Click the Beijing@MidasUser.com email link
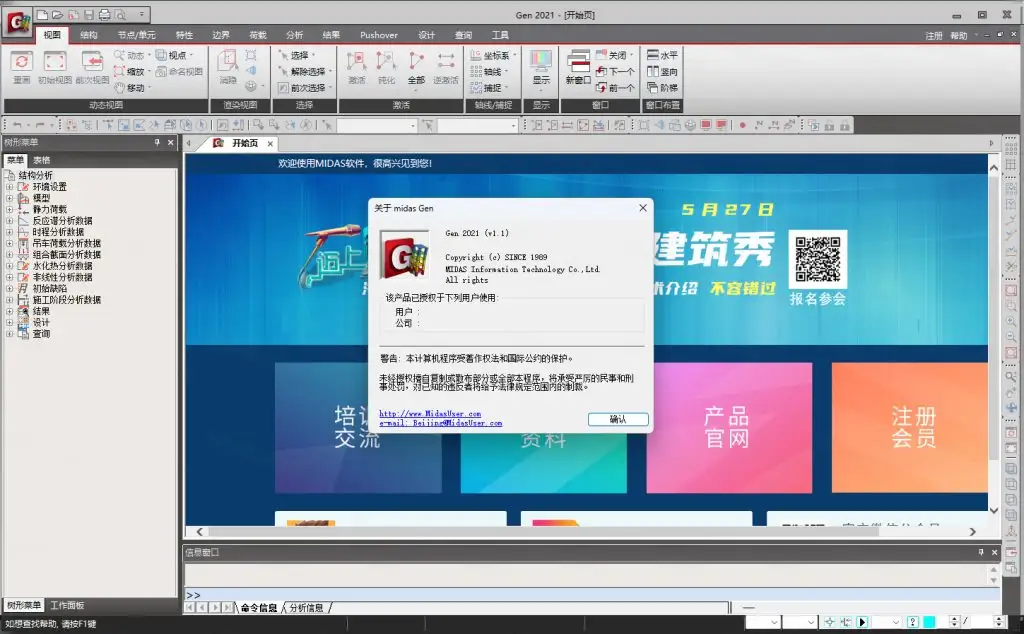The image size is (1024, 634). pyautogui.click(x=440, y=422)
